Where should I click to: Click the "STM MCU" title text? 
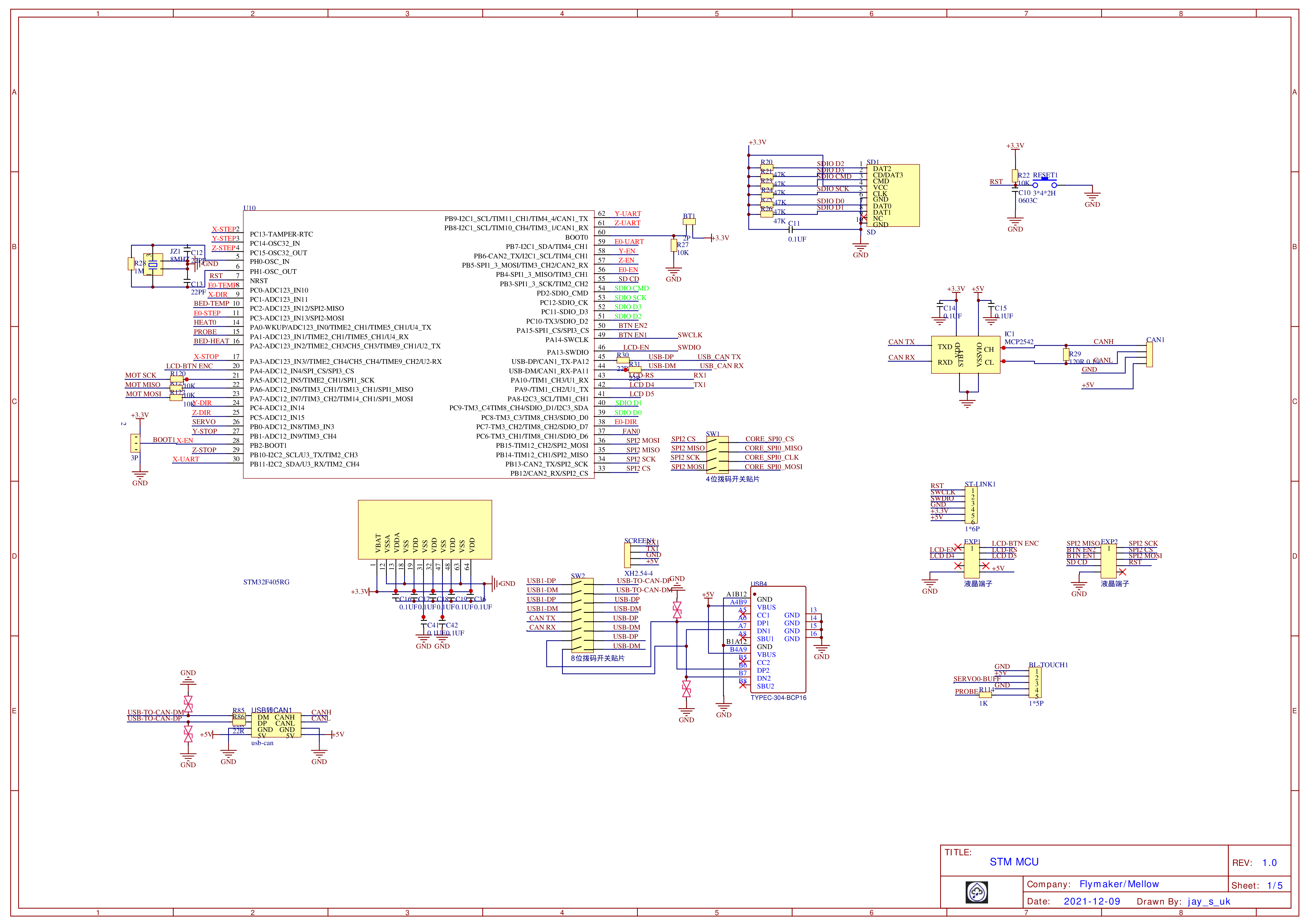click(x=1014, y=862)
